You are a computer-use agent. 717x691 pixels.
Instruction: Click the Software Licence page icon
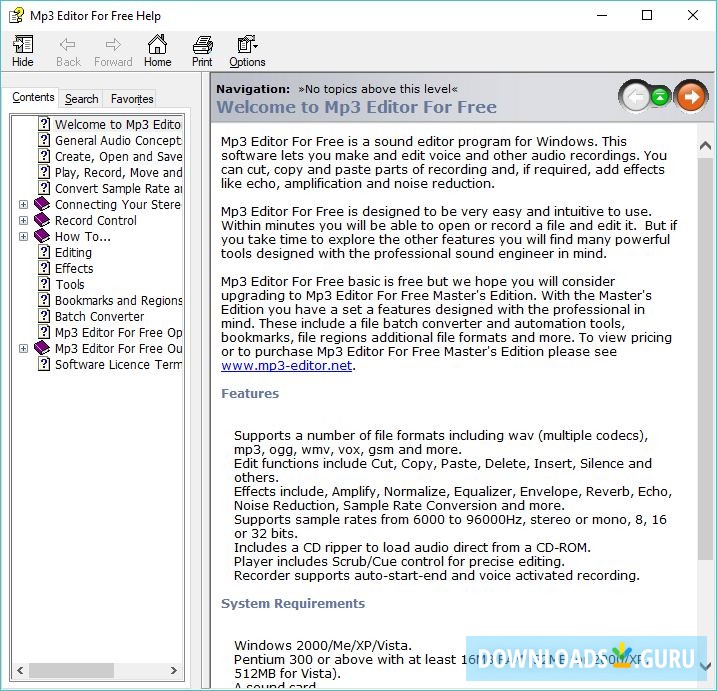[x=44, y=364]
